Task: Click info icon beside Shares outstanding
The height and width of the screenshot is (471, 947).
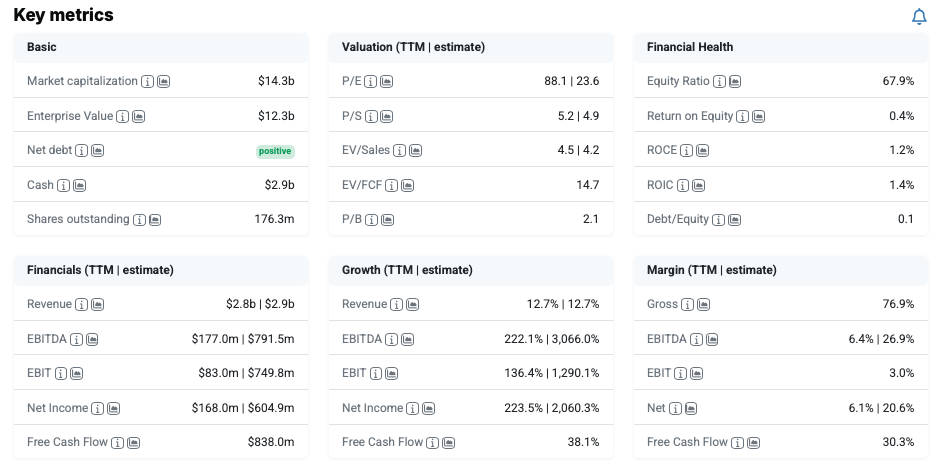Action: coord(139,220)
